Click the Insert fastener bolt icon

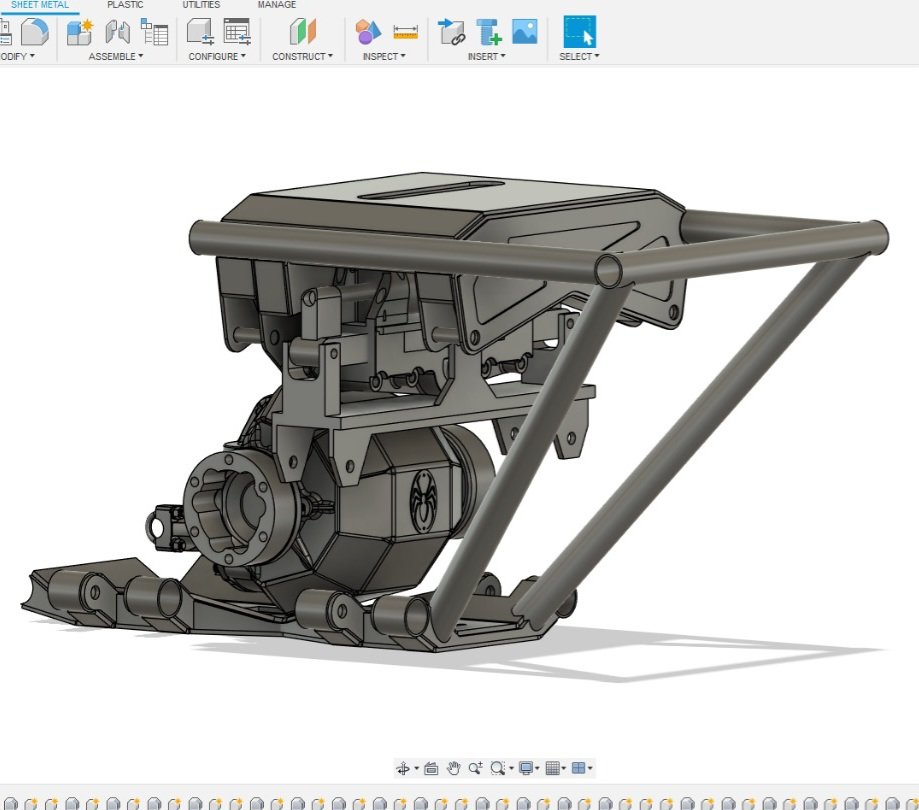[x=488, y=32]
